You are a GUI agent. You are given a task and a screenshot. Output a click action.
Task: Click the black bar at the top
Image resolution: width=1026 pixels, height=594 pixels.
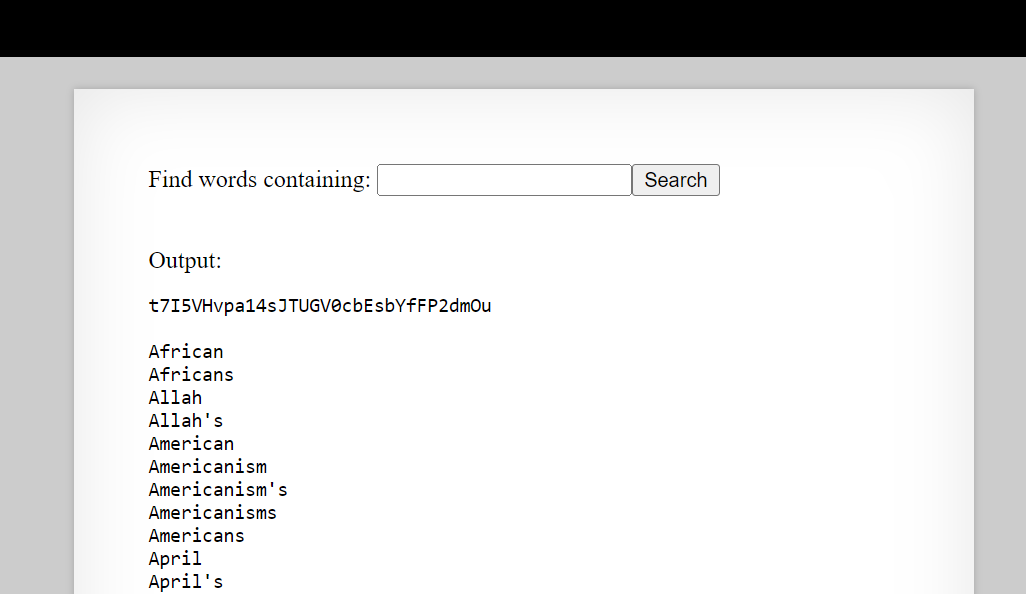click(x=513, y=28)
